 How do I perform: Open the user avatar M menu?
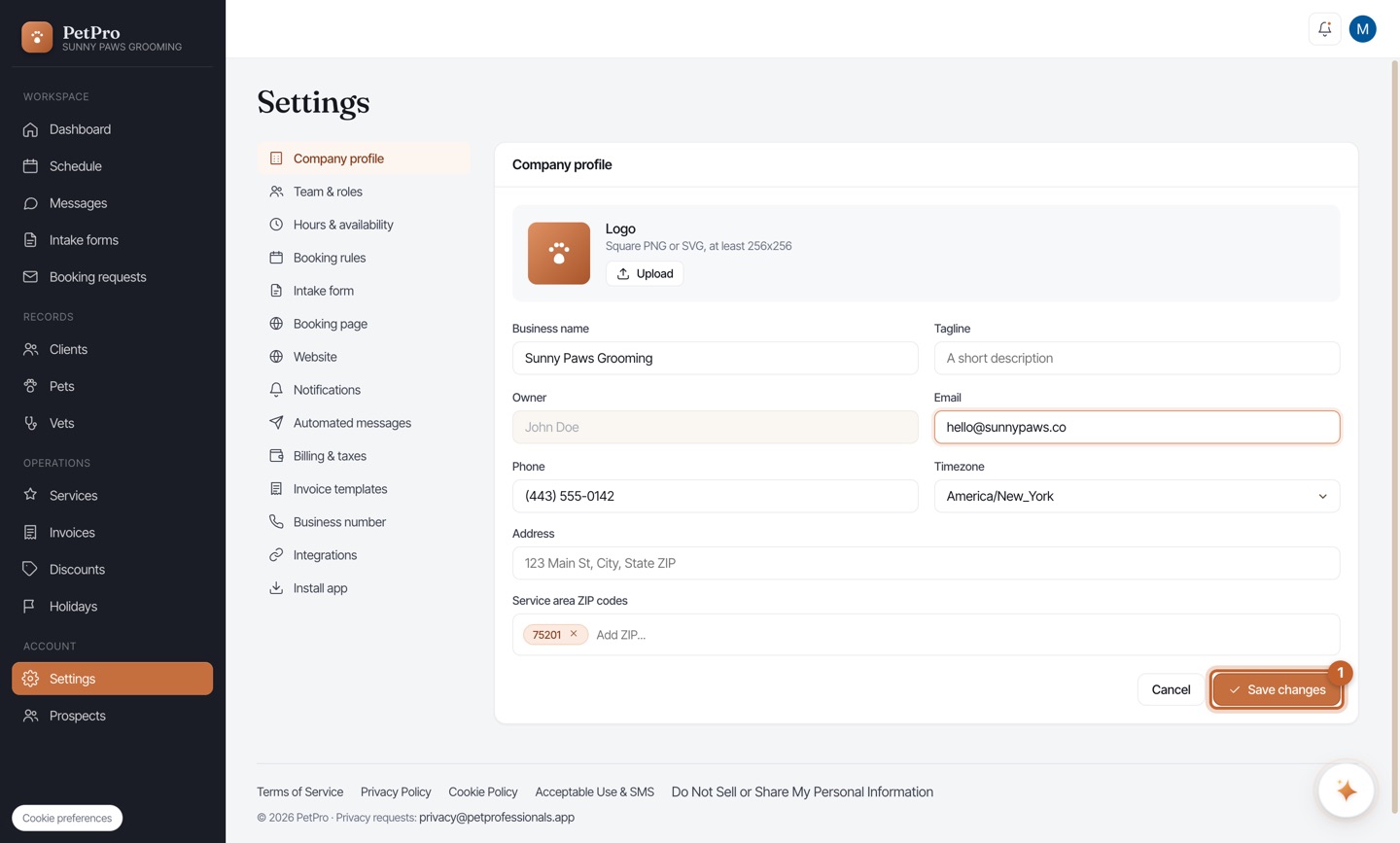pos(1362,29)
